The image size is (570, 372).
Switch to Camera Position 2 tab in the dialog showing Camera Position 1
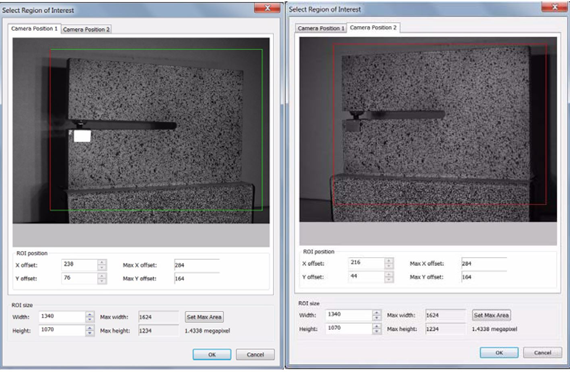[87, 29]
